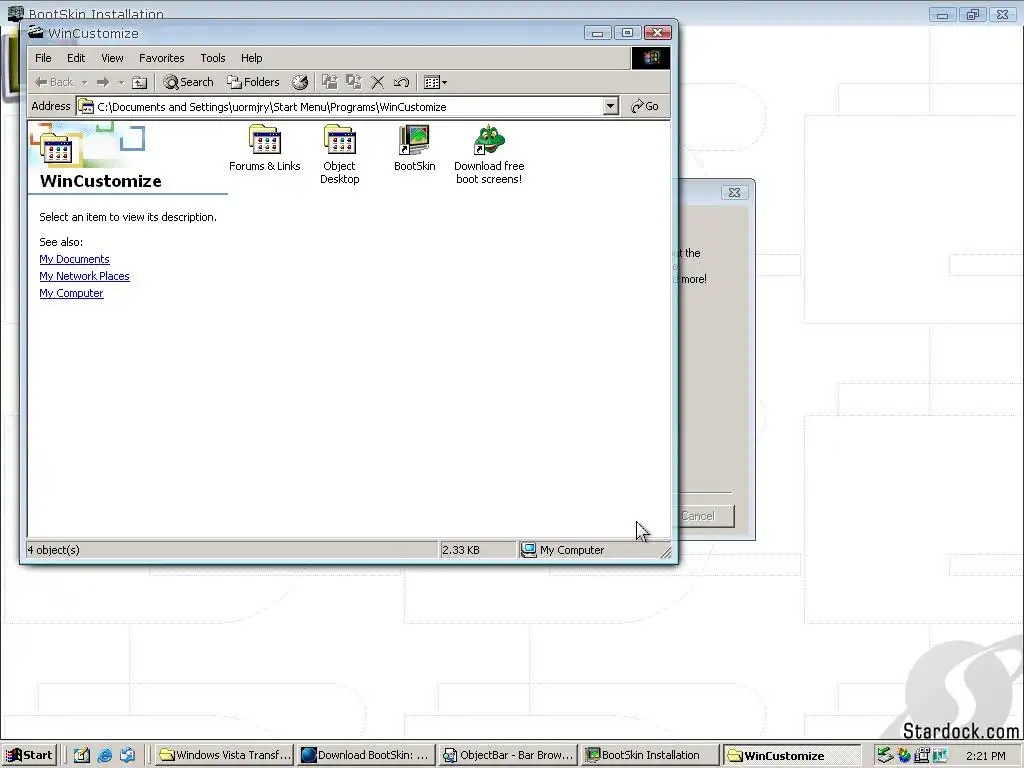Open the Tools menu
Viewport: 1024px width, 768px height.
tap(213, 58)
